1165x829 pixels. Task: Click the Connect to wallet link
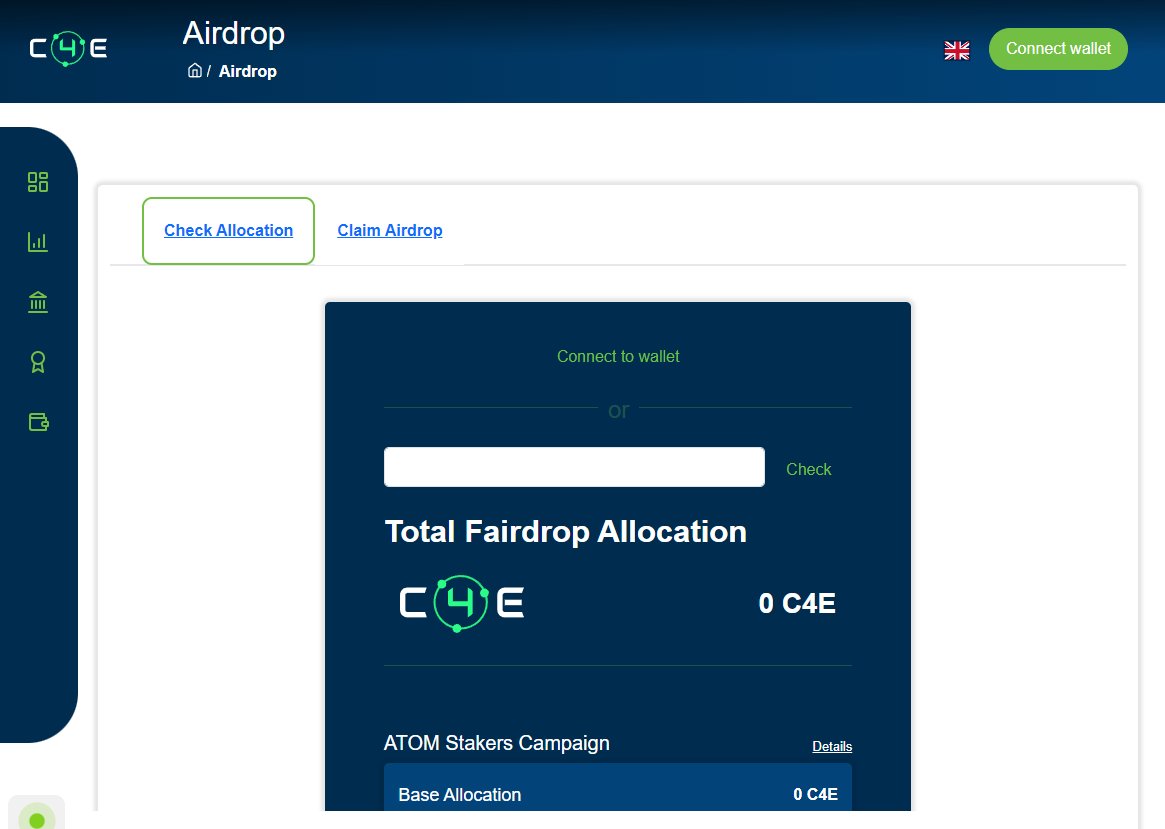pyautogui.click(x=618, y=357)
